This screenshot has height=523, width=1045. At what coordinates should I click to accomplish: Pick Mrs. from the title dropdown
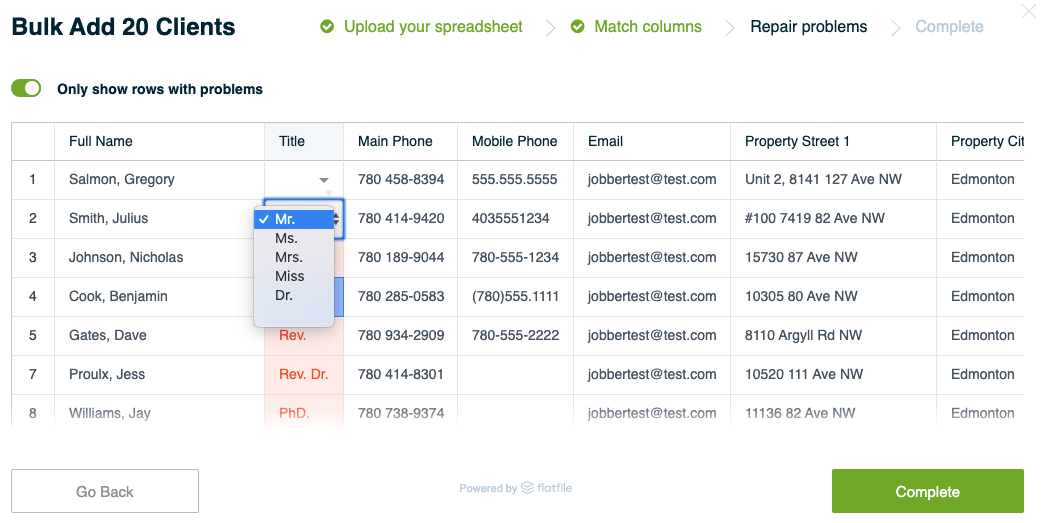(294, 257)
